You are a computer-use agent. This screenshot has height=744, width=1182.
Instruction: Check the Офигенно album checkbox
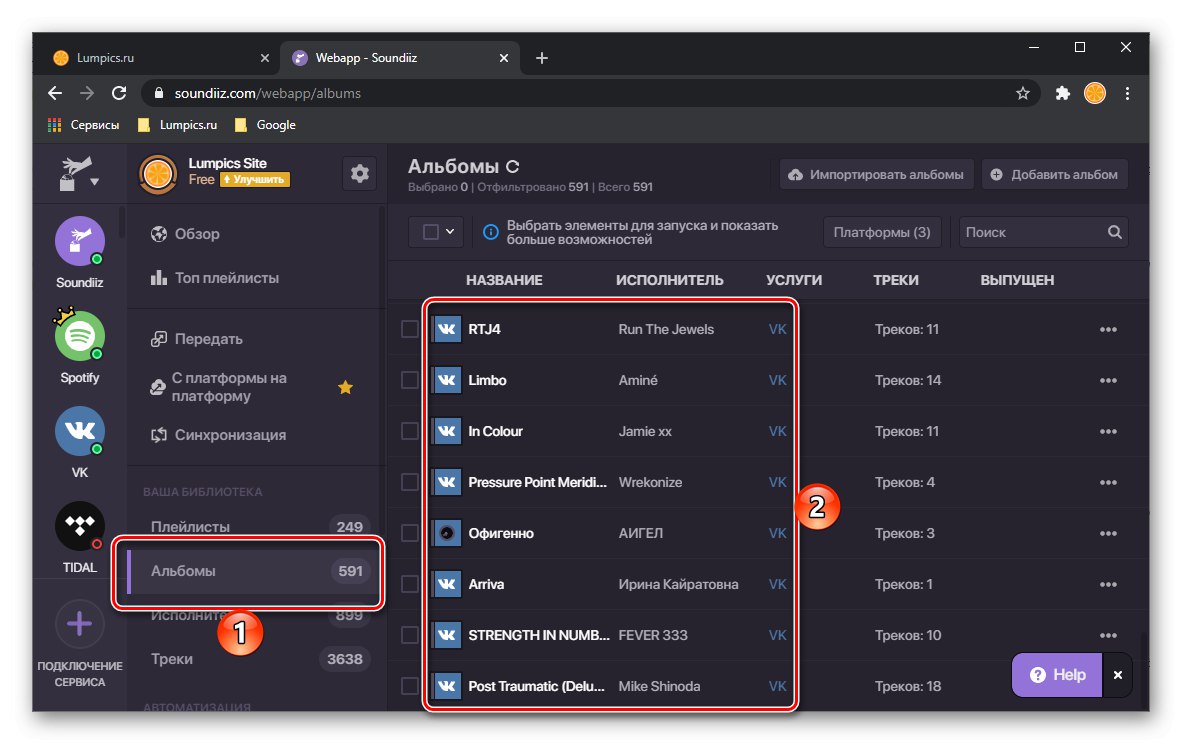[409, 533]
